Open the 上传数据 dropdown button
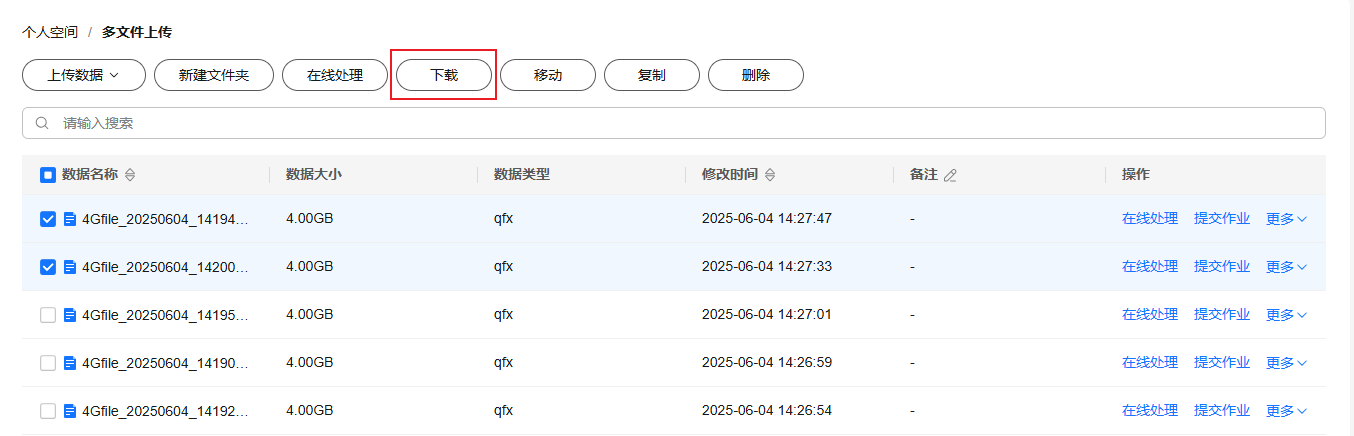This screenshot has width=1354, height=436. pos(84,75)
